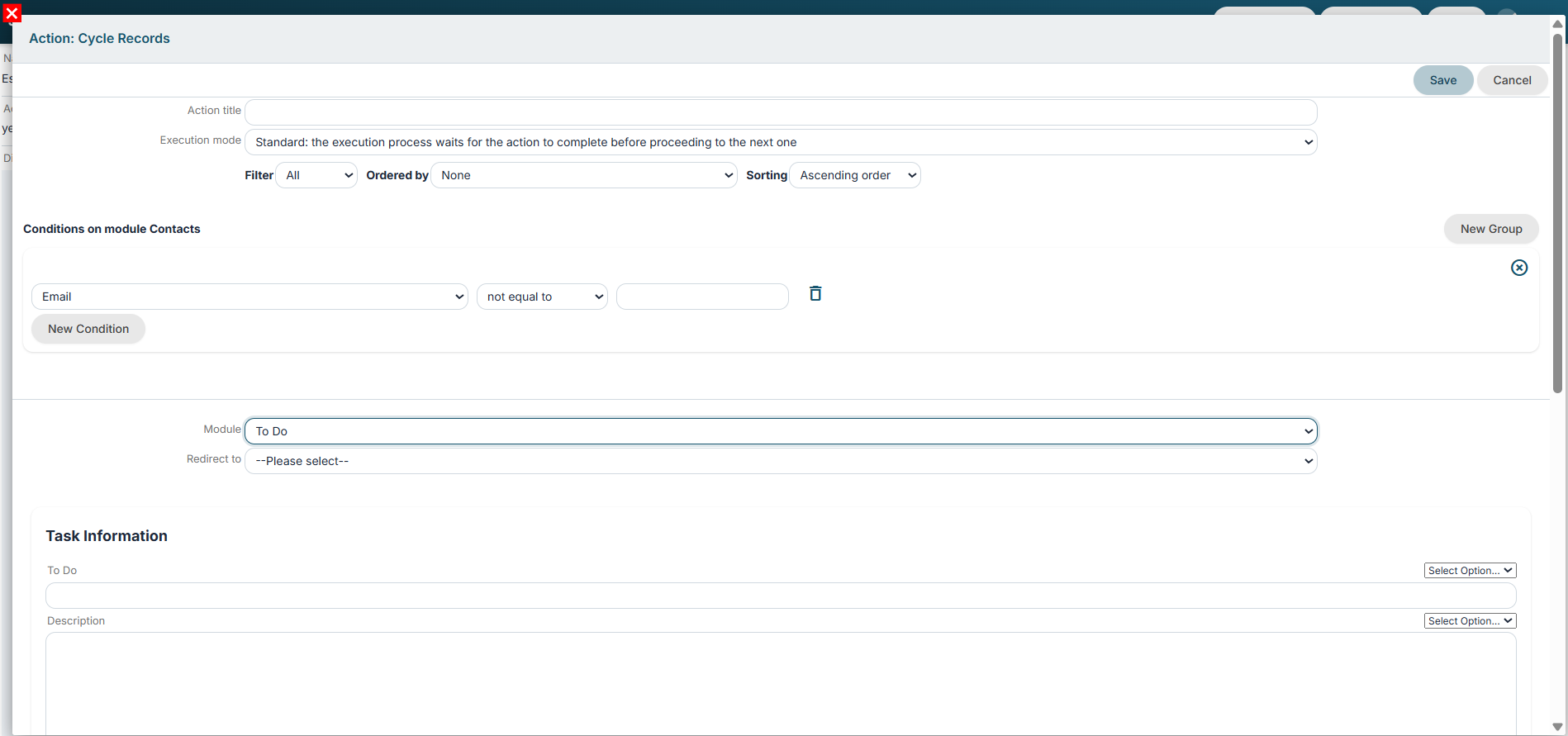Close the Cycle Records dialog with red X
Viewport: 1568px width, 736px height.
(12, 13)
